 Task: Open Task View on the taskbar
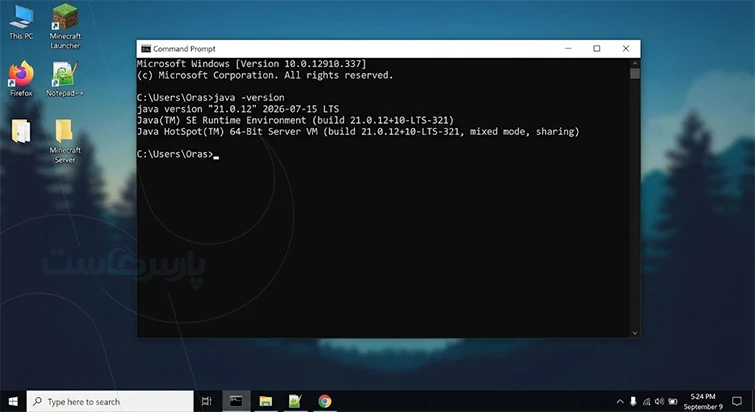click(207, 401)
